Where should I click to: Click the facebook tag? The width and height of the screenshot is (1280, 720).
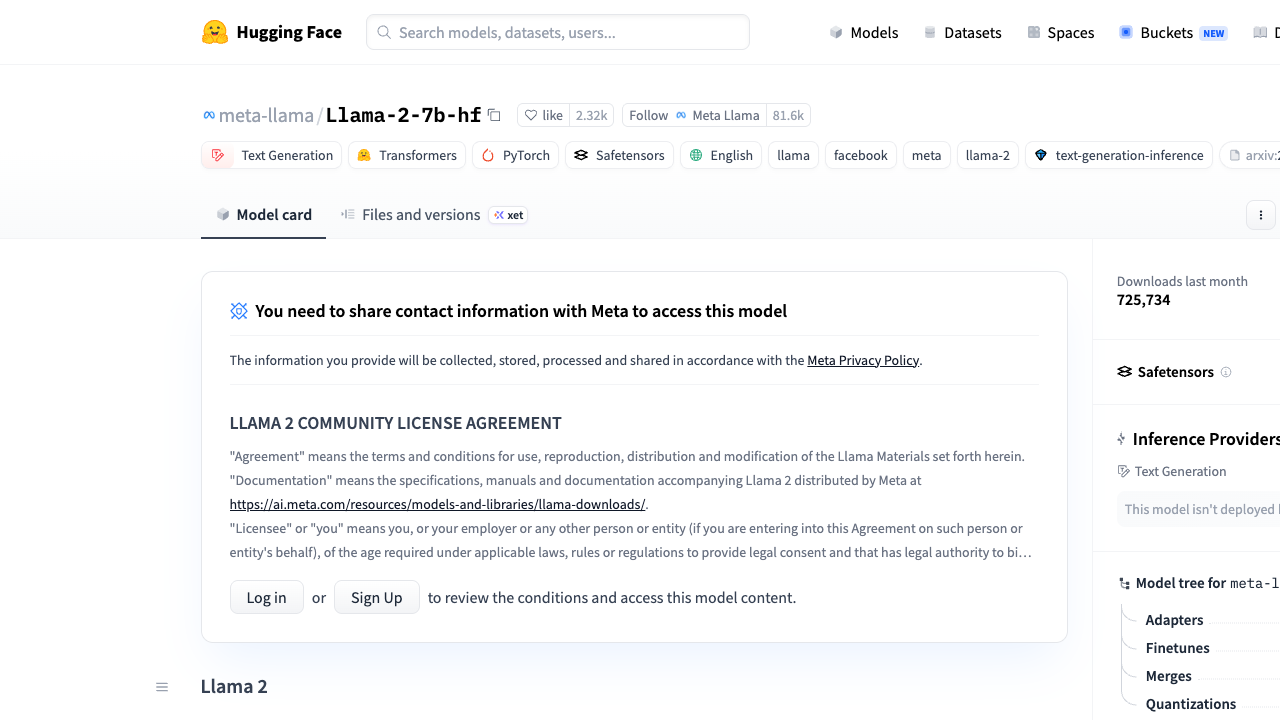point(861,155)
